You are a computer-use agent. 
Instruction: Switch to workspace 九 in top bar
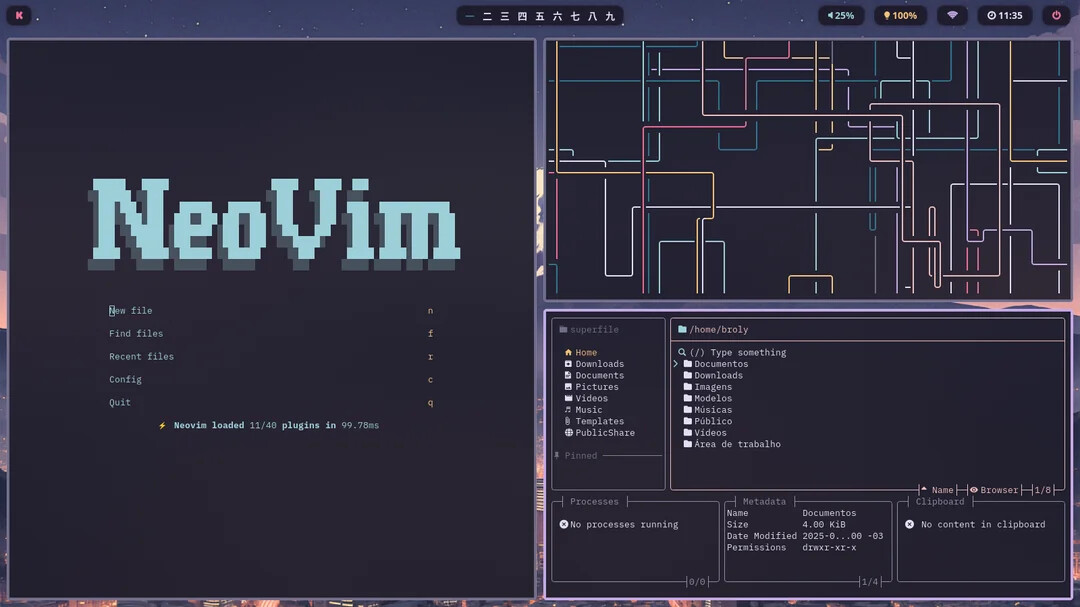pos(609,16)
